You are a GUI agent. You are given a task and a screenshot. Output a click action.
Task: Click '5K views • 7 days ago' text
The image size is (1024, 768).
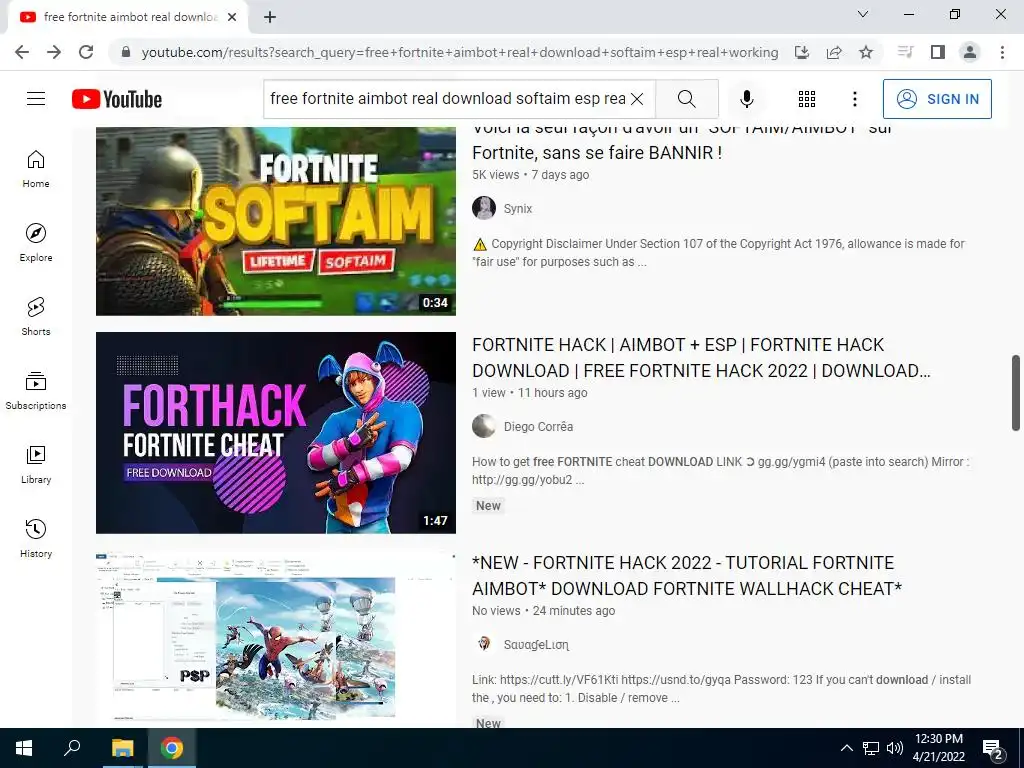pyautogui.click(x=530, y=175)
